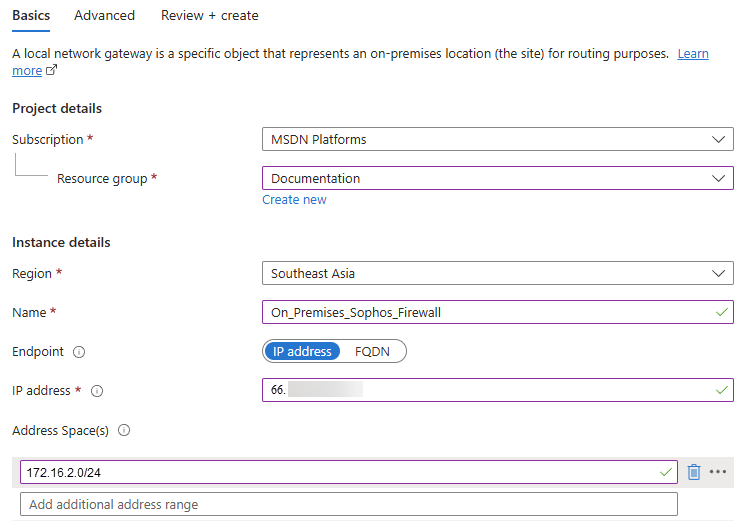Open the Resource group dropdown
This screenshot has height=525, width=743.
tap(497, 179)
